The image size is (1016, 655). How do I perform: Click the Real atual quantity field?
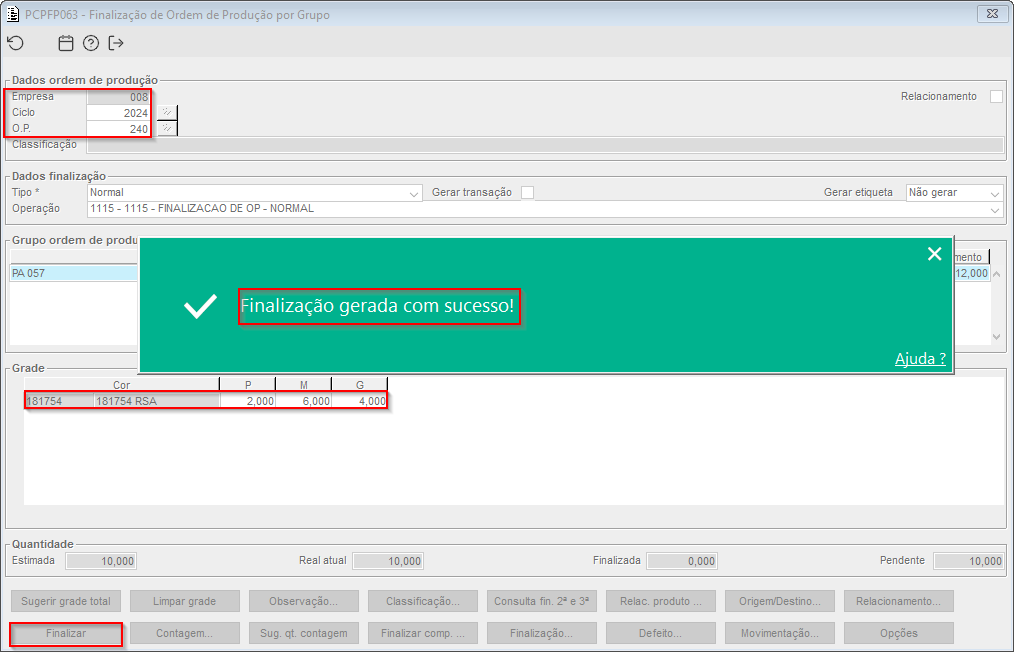[388, 561]
